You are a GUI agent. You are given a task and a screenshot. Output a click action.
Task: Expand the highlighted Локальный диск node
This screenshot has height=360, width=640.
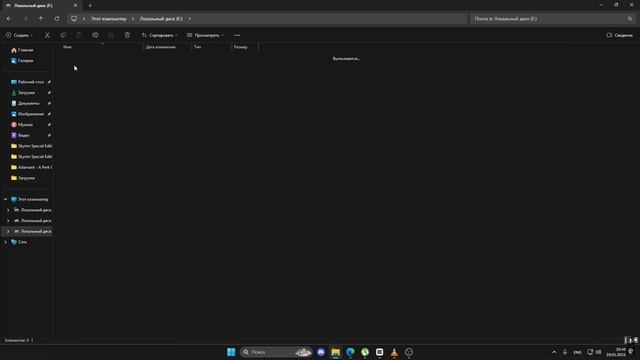pos(8,231)
